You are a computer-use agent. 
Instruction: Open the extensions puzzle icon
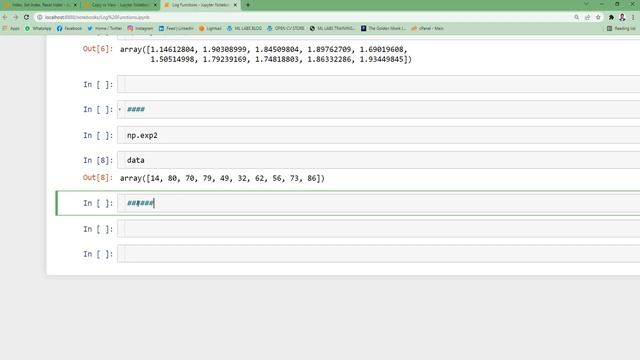[611, 17]
